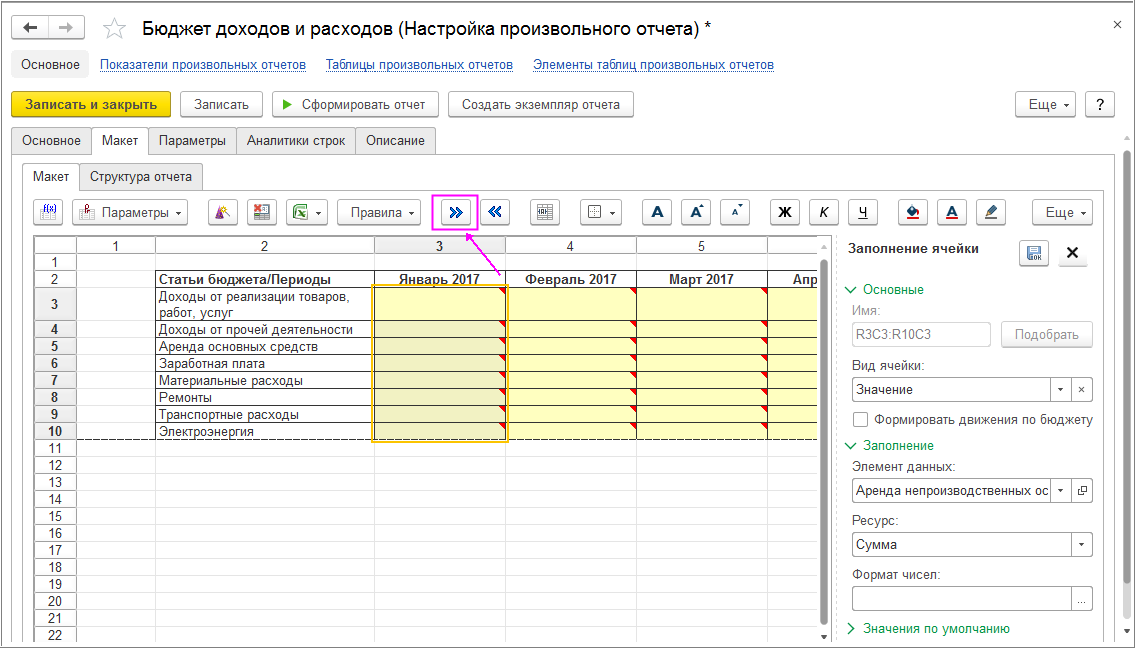The image size is (1135, 648).
Task: Close the Заполнение ячейки panel
Action: pyautogui.click(x=1073, y=253)
